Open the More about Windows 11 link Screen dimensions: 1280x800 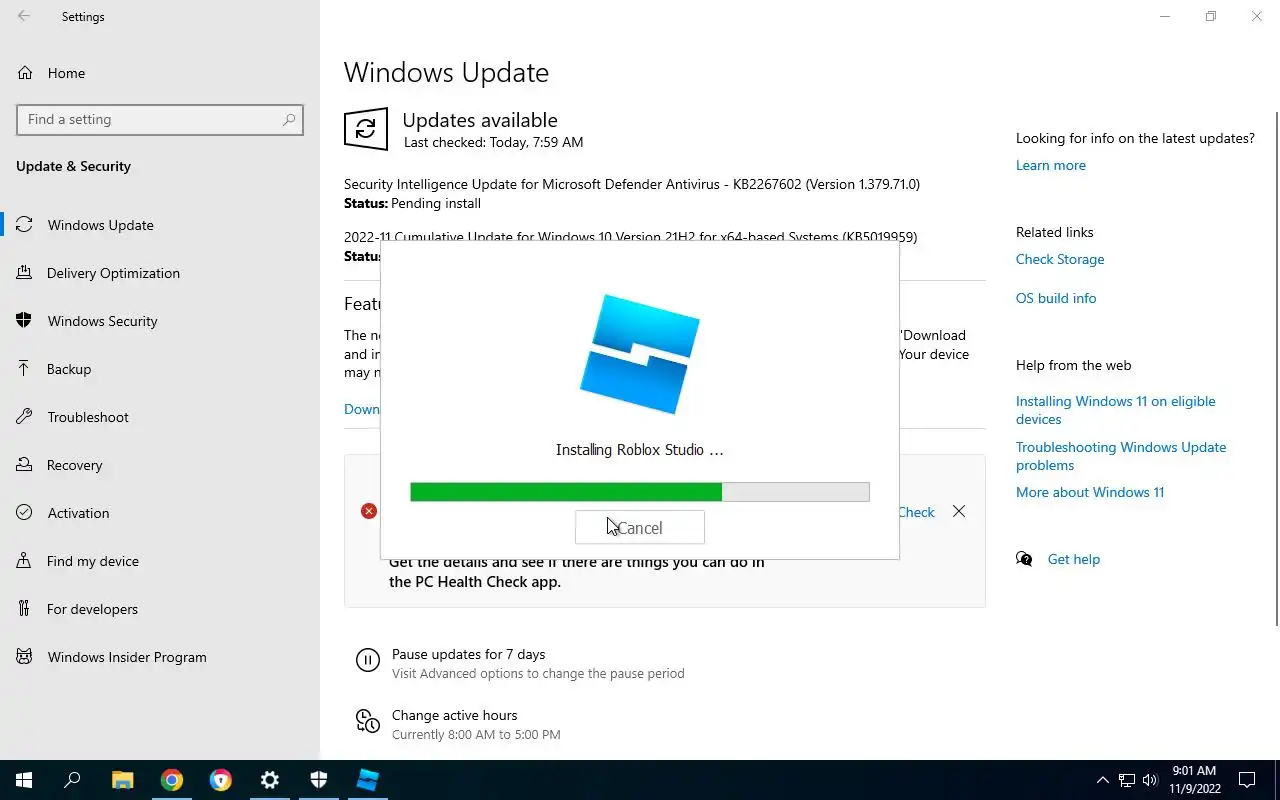[1090, 492]
